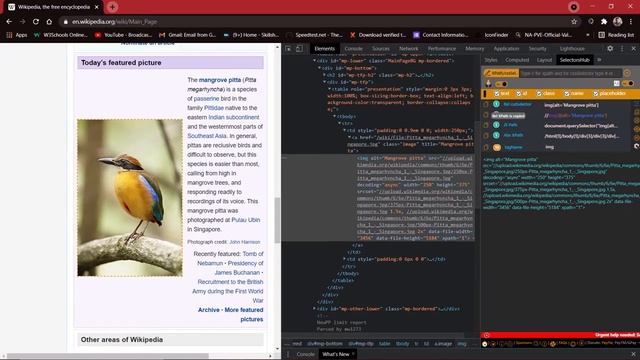Activate the DevTools inspect element picker icon
This screenshot has height=360, width=640.
pyautogui.click(x=289, y=49)
